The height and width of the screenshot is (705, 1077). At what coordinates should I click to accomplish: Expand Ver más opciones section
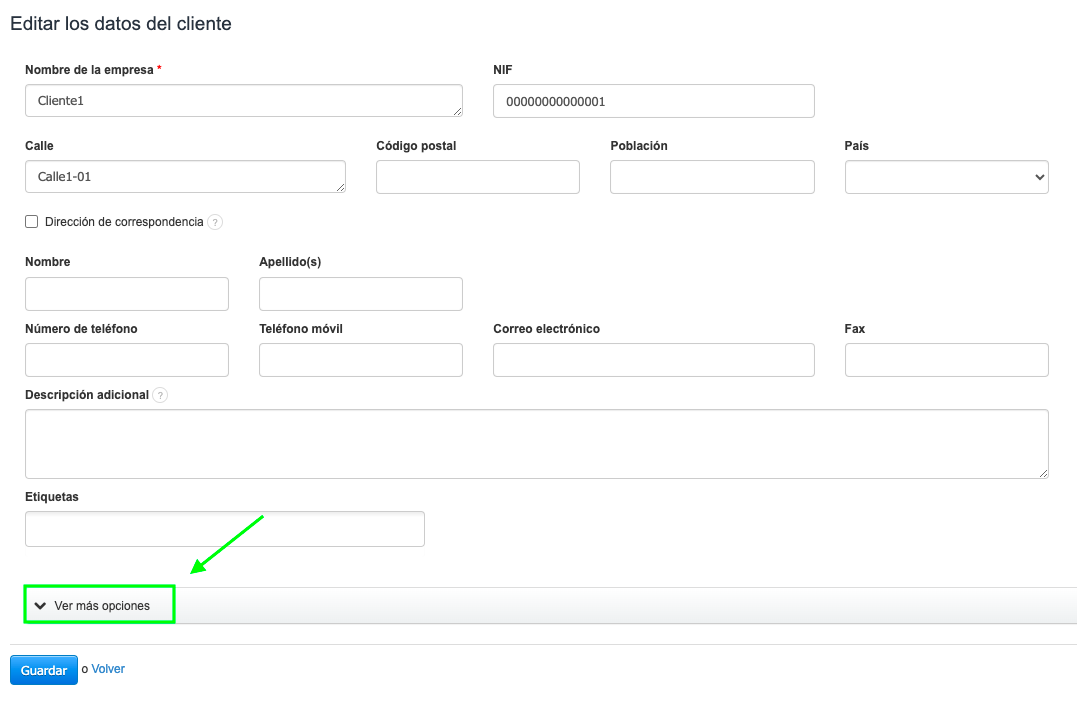pyautogui.click(x=101, y=606)
